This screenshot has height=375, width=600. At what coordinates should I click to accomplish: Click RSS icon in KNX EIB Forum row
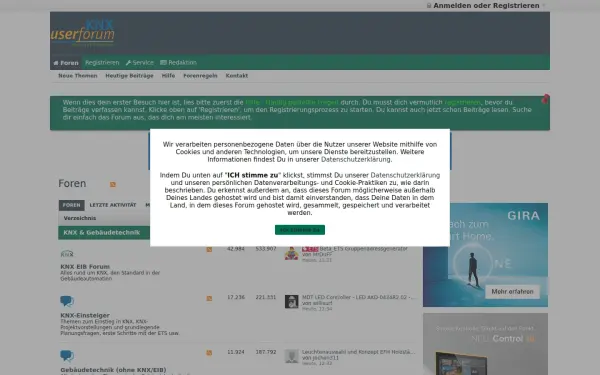click(x=209, y=249)
